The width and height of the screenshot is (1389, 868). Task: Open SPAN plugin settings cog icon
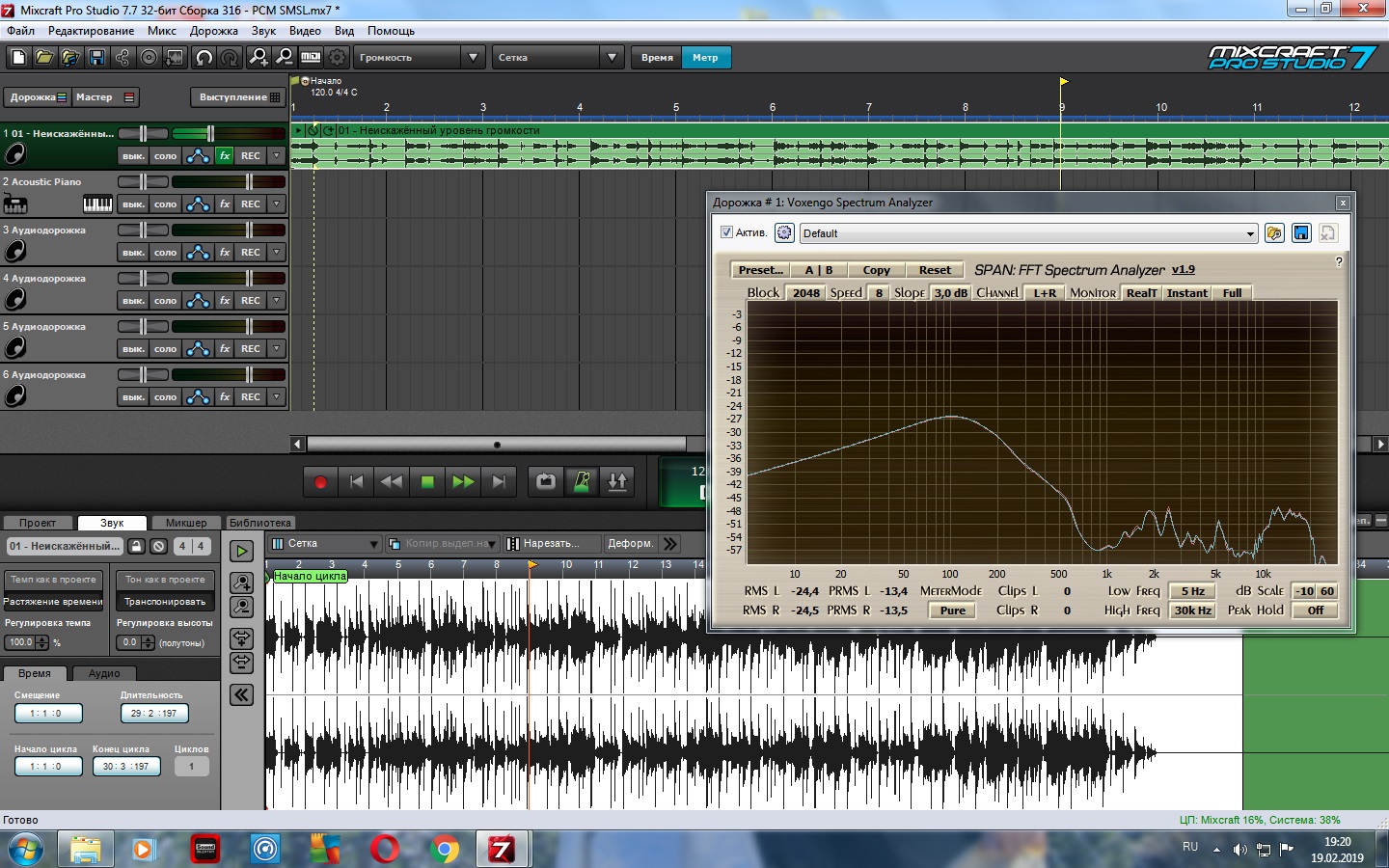point(784,233)
